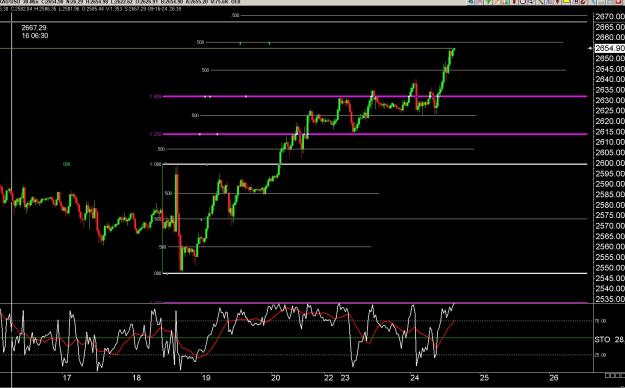Image resolution: width=625 pixels, height=388 pixels.
Task: Click the STO stochastic indicator label
Action: 602,340
